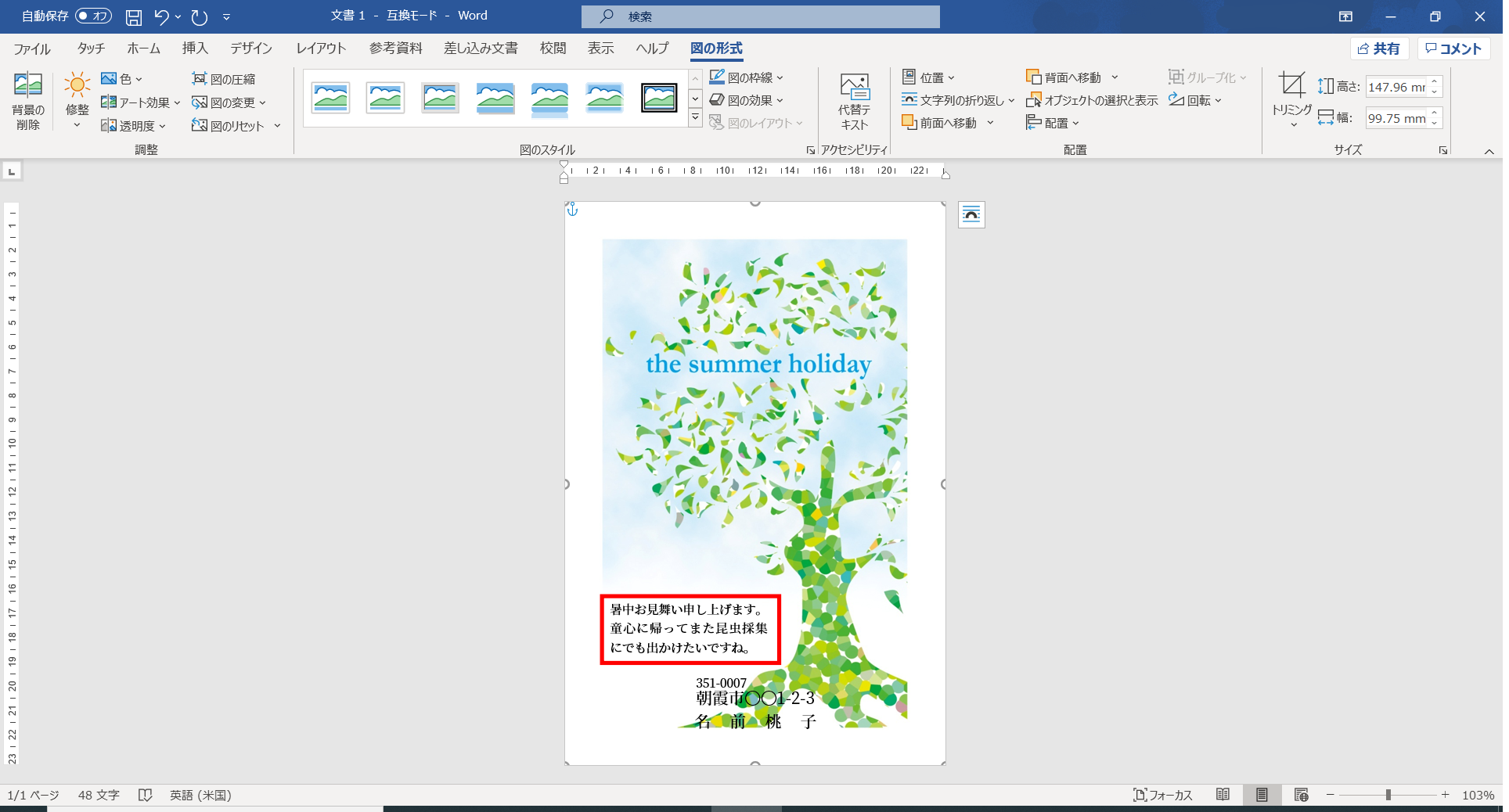
Task: Click 図の圧縮 compress pictures
Action: [x=224, y=79]
